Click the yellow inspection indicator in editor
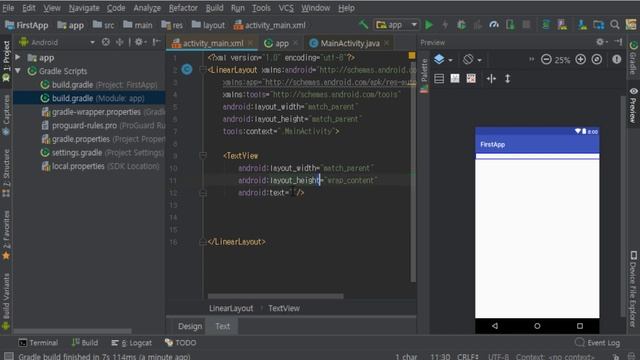Viewport: 640px width, 360px height. click(411, 55)
